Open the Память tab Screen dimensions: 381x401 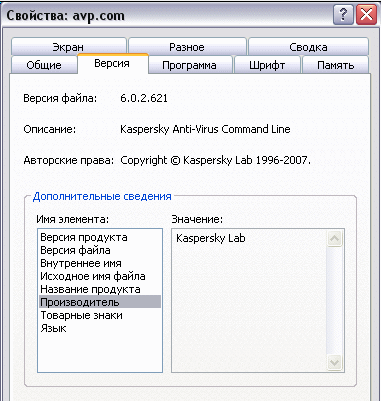(x=335, y=65)
